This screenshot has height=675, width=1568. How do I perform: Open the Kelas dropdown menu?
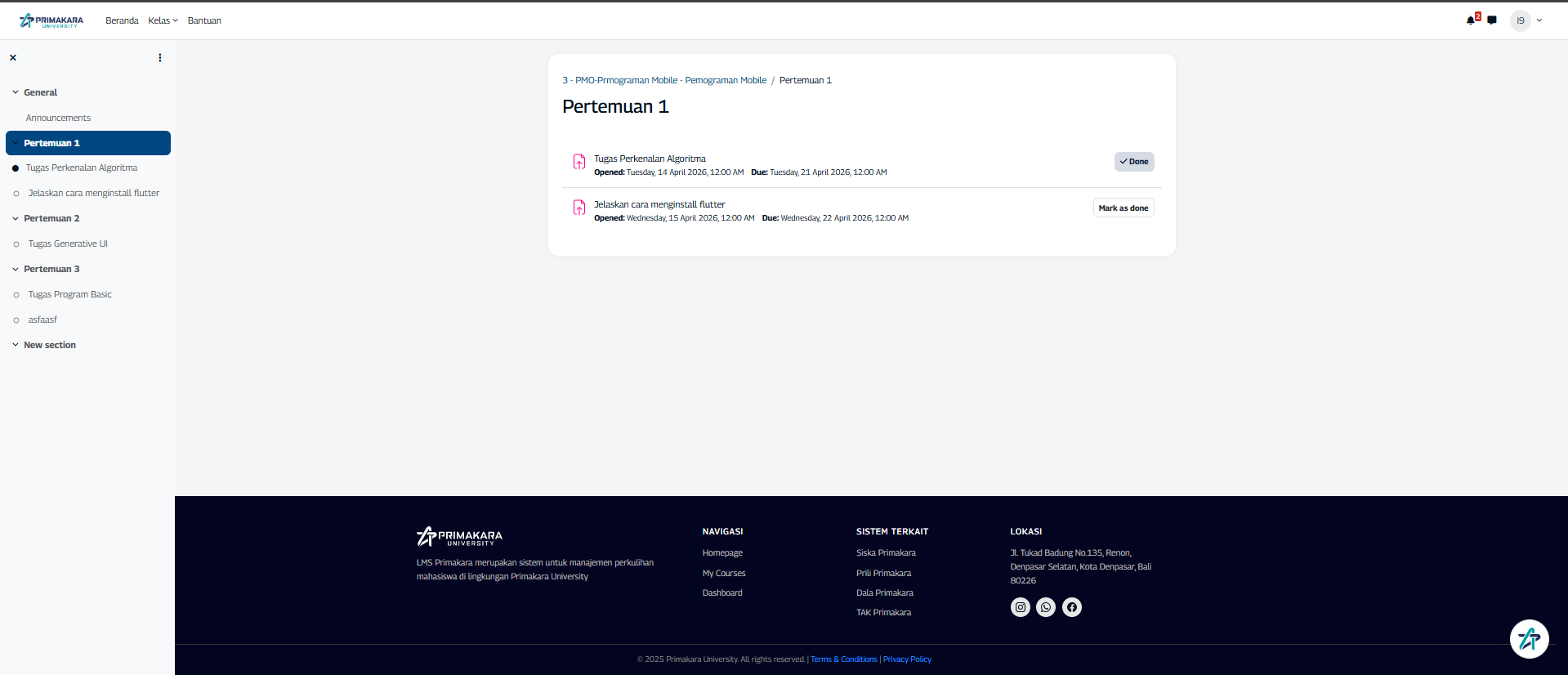click(x=163, y=20)
